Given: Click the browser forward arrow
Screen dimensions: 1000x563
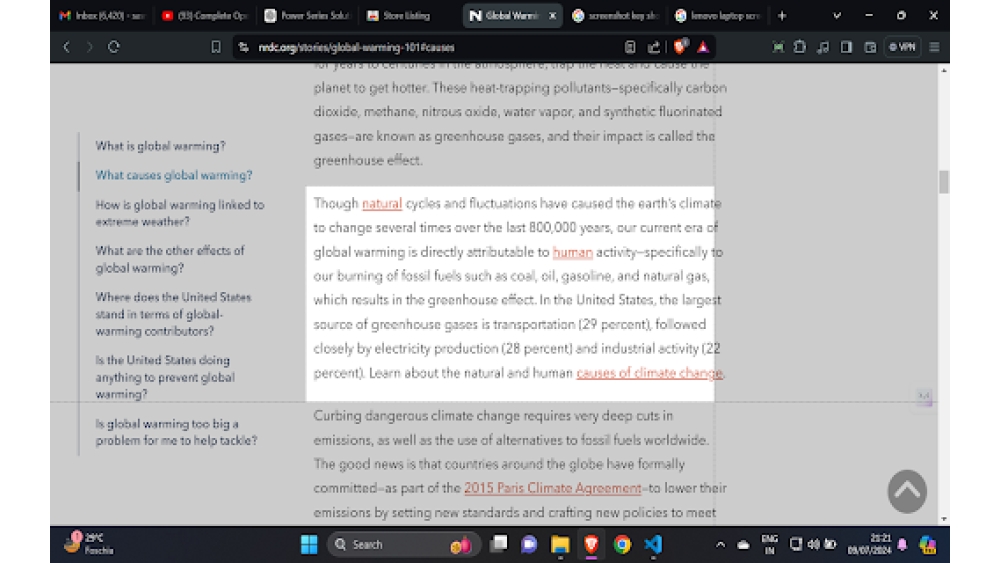Looking at the screenshot, I should 89,47.
